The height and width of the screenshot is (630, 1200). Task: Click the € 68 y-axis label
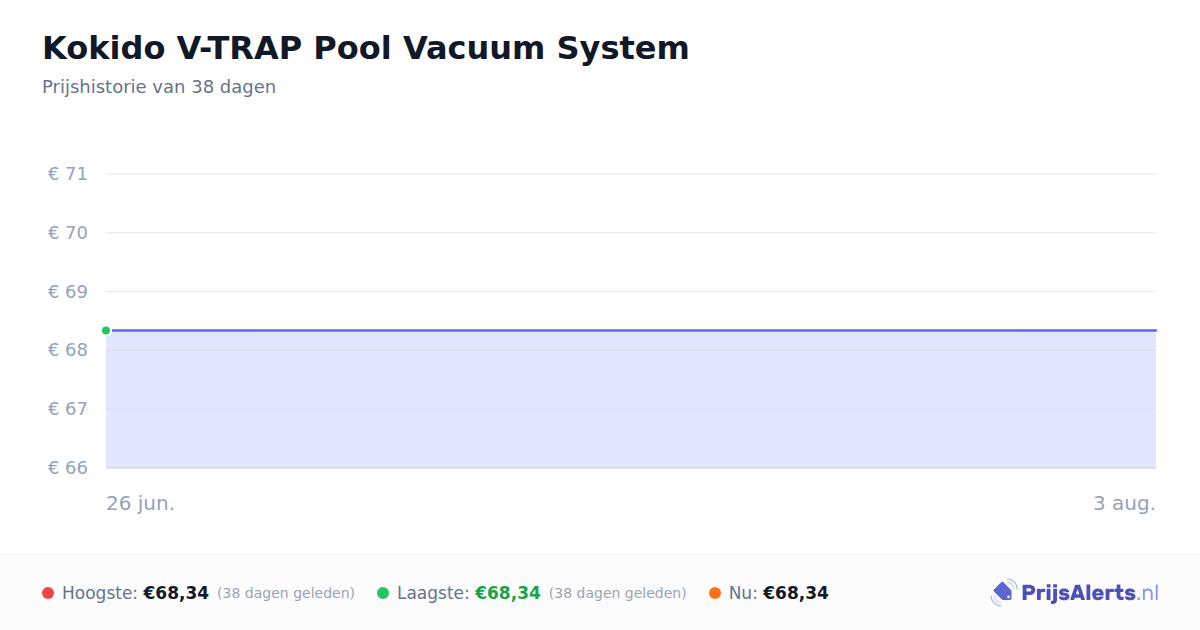coord(68,350)
